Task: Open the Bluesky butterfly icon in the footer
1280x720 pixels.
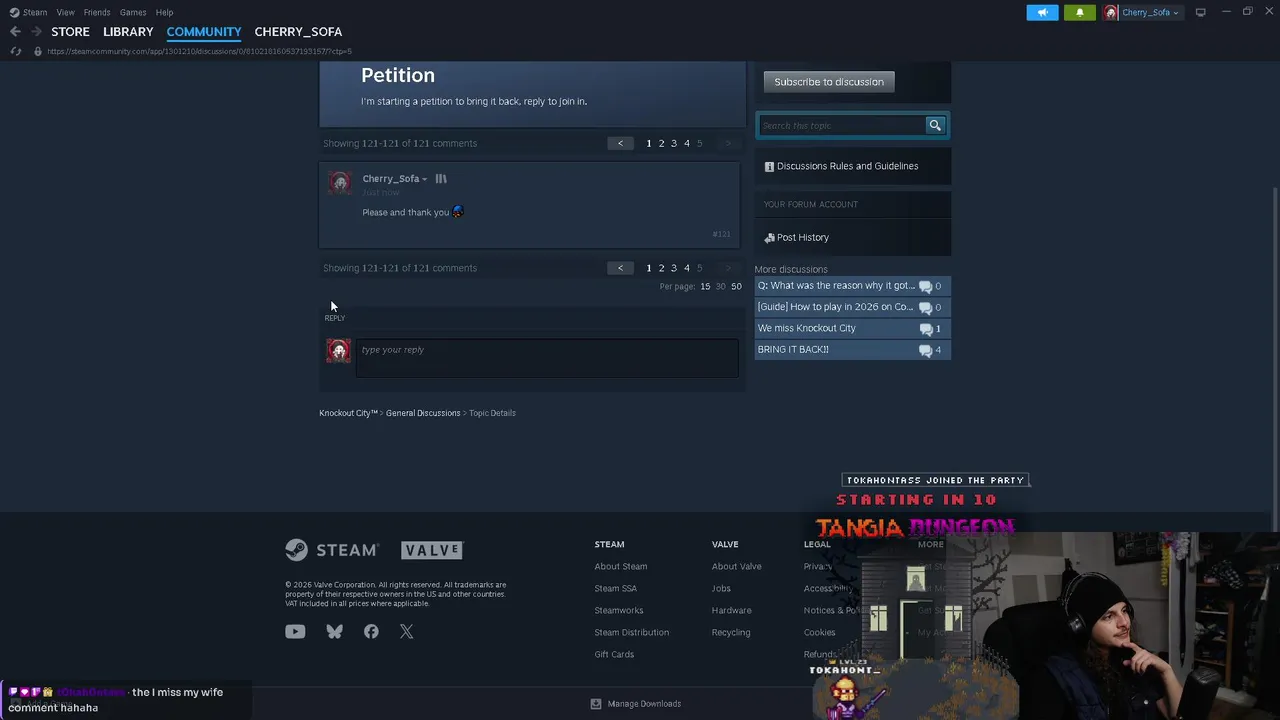Action: point(334,631)
